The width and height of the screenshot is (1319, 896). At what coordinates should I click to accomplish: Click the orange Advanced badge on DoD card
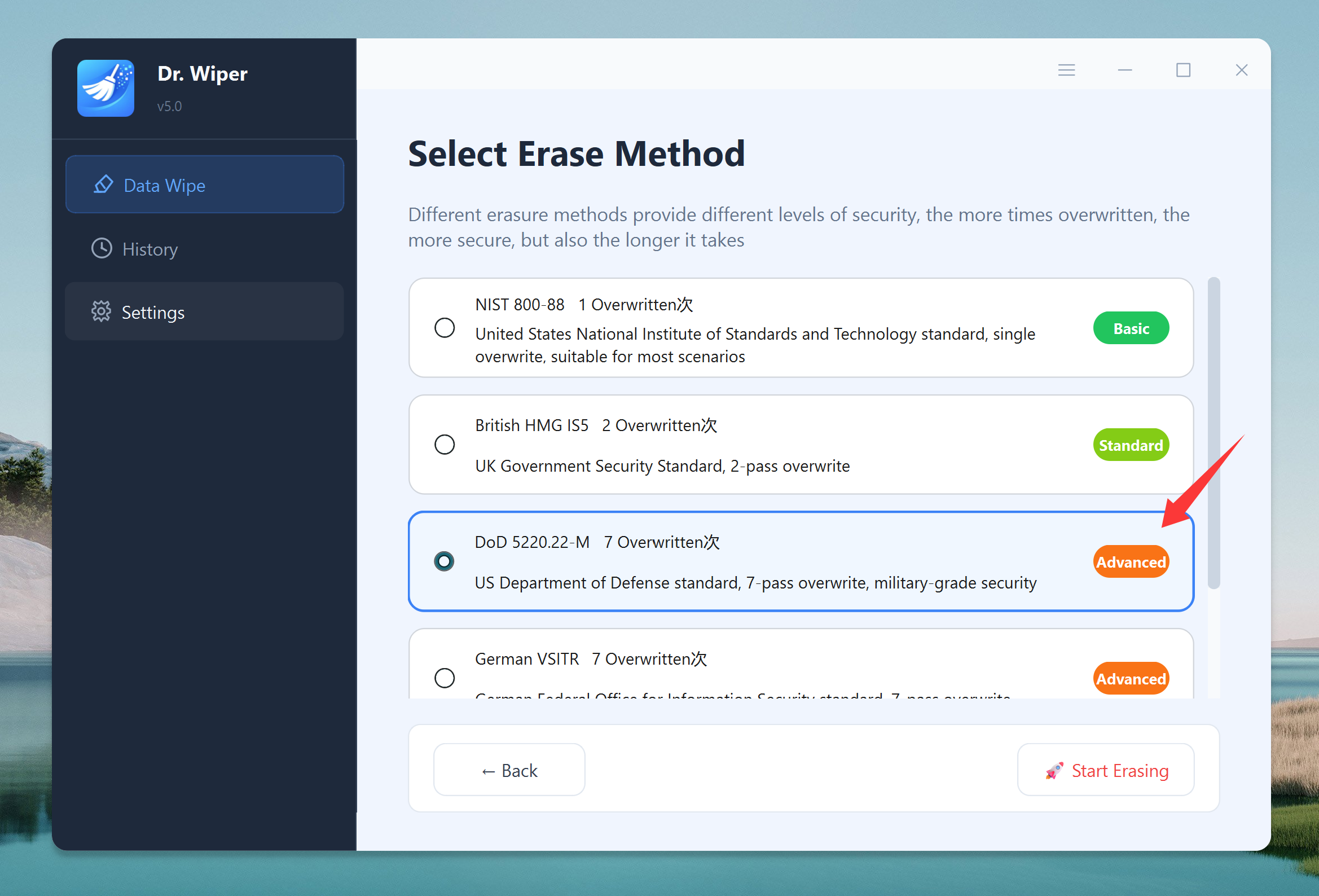pos(1130,561)
